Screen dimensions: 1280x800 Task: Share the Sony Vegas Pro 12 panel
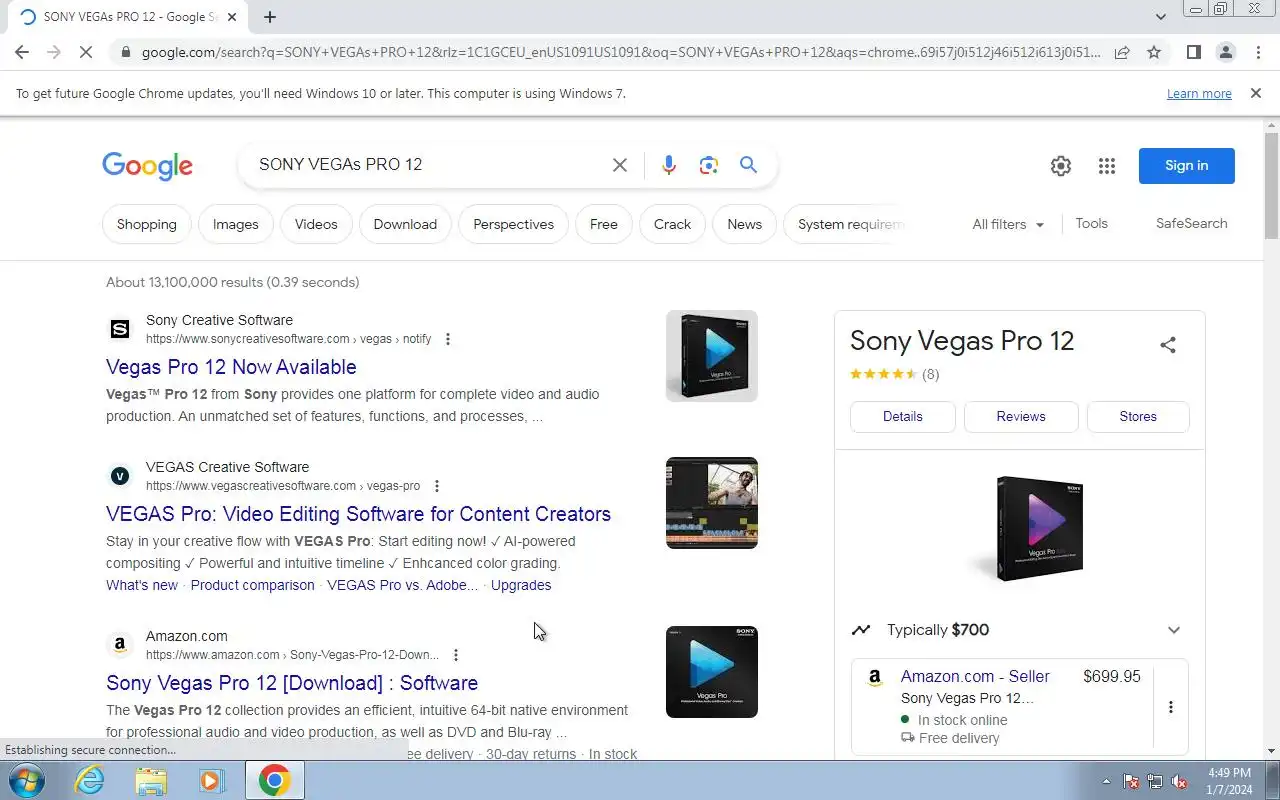pyautogui.click(x=1168, y=345)
